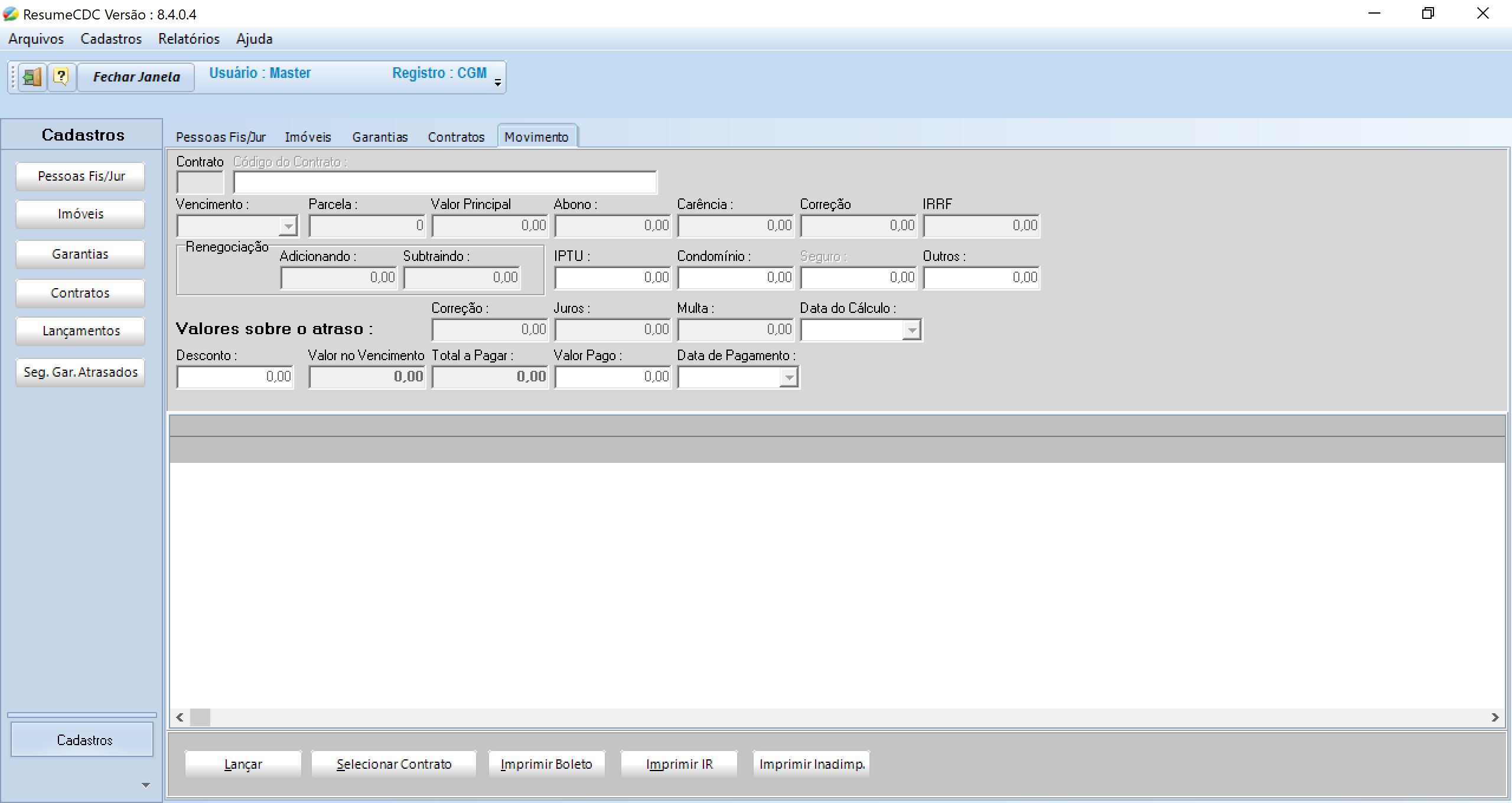The height and width of the screenshot is (803, 1512).
Task: Click the horizontal scrollbar thumb
Action: 200,717
